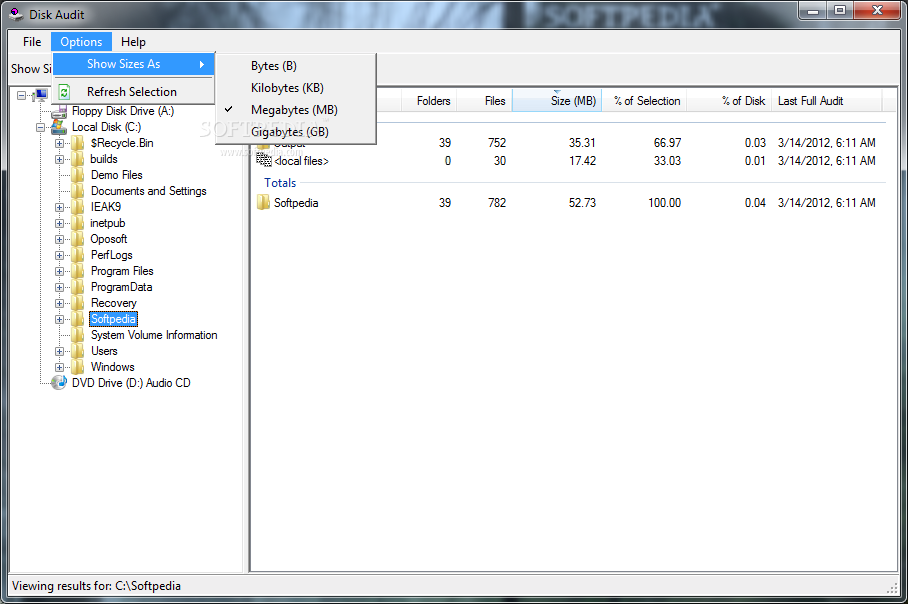
Task: Click the Documents and Settings folder icon
Action: 78,191
